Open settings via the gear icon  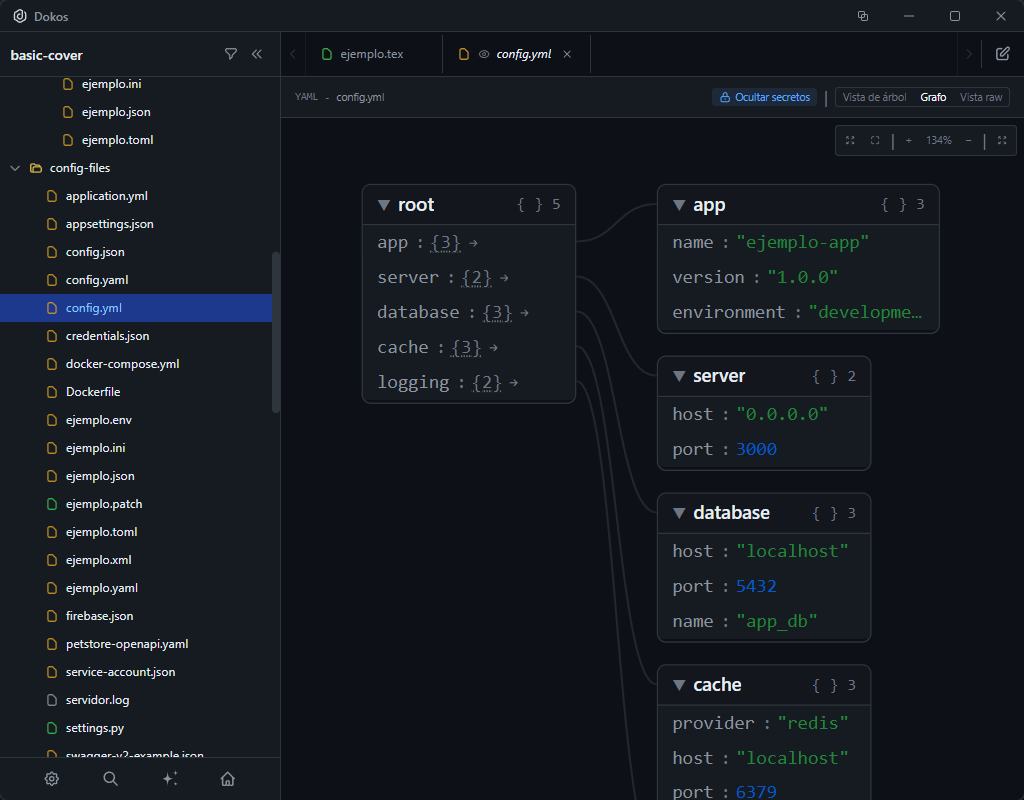click(x=52, y=778)
